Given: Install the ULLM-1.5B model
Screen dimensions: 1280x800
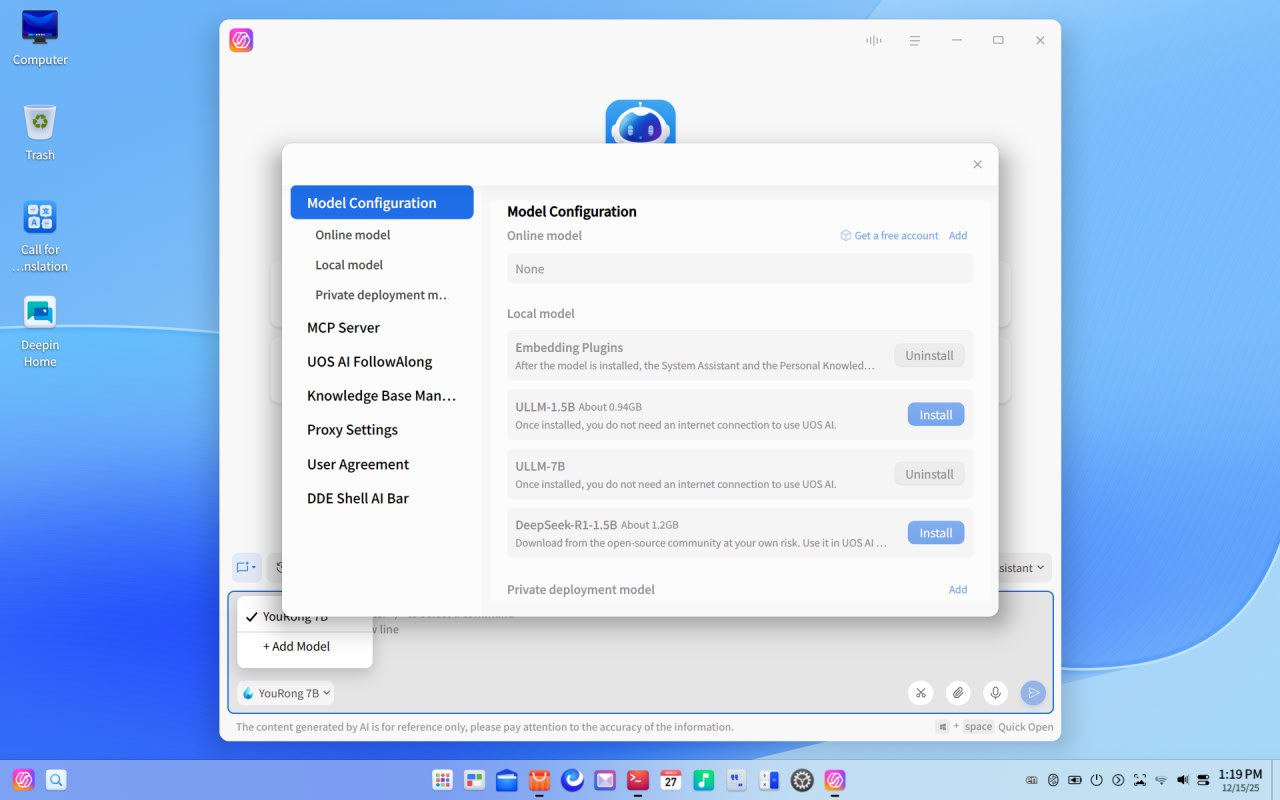Looking at the screenshot, I should click(x=936, y=415).
